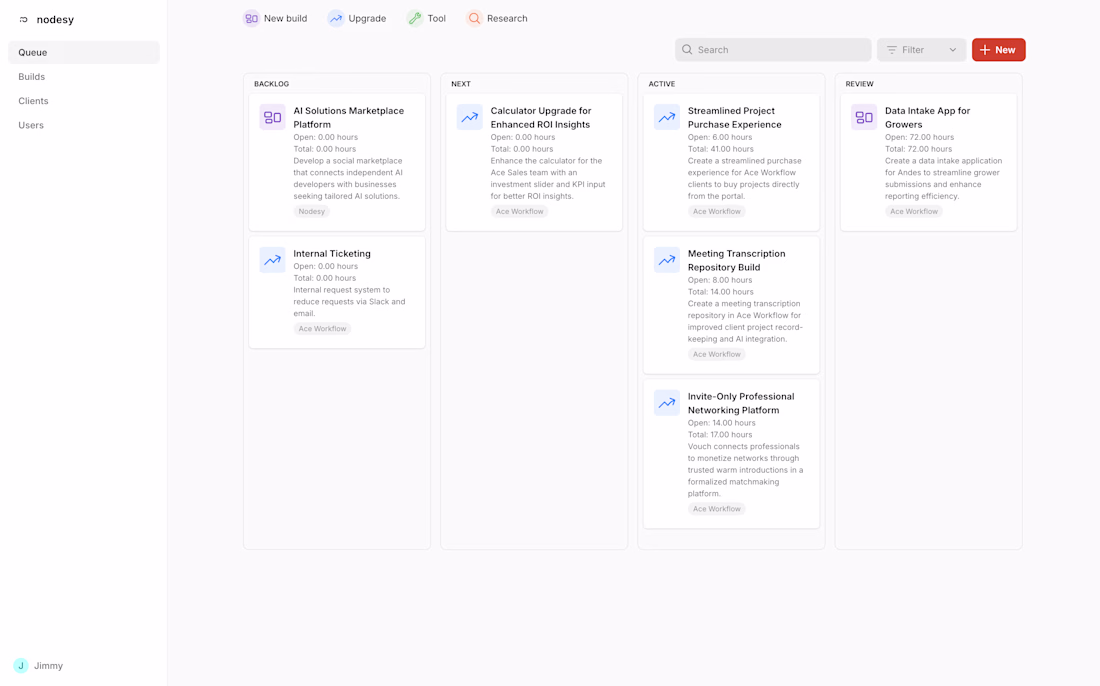1100x686 pixels.
Task: Click 'Open: 14.00 hours' text
Action: coord(721,423)
